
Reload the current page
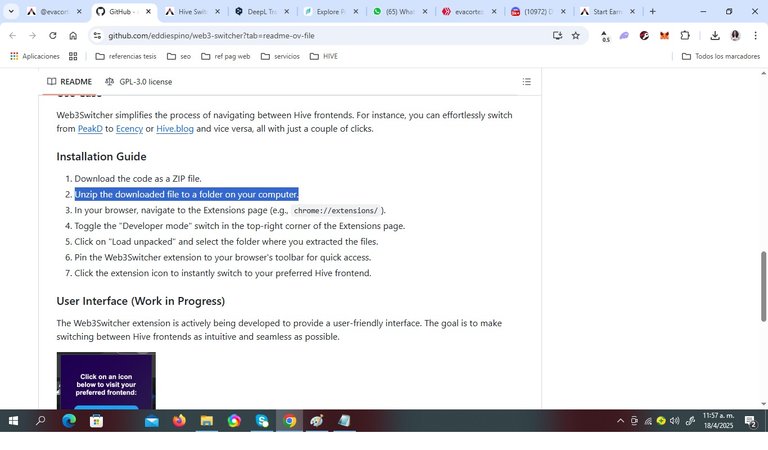[52, 35]
